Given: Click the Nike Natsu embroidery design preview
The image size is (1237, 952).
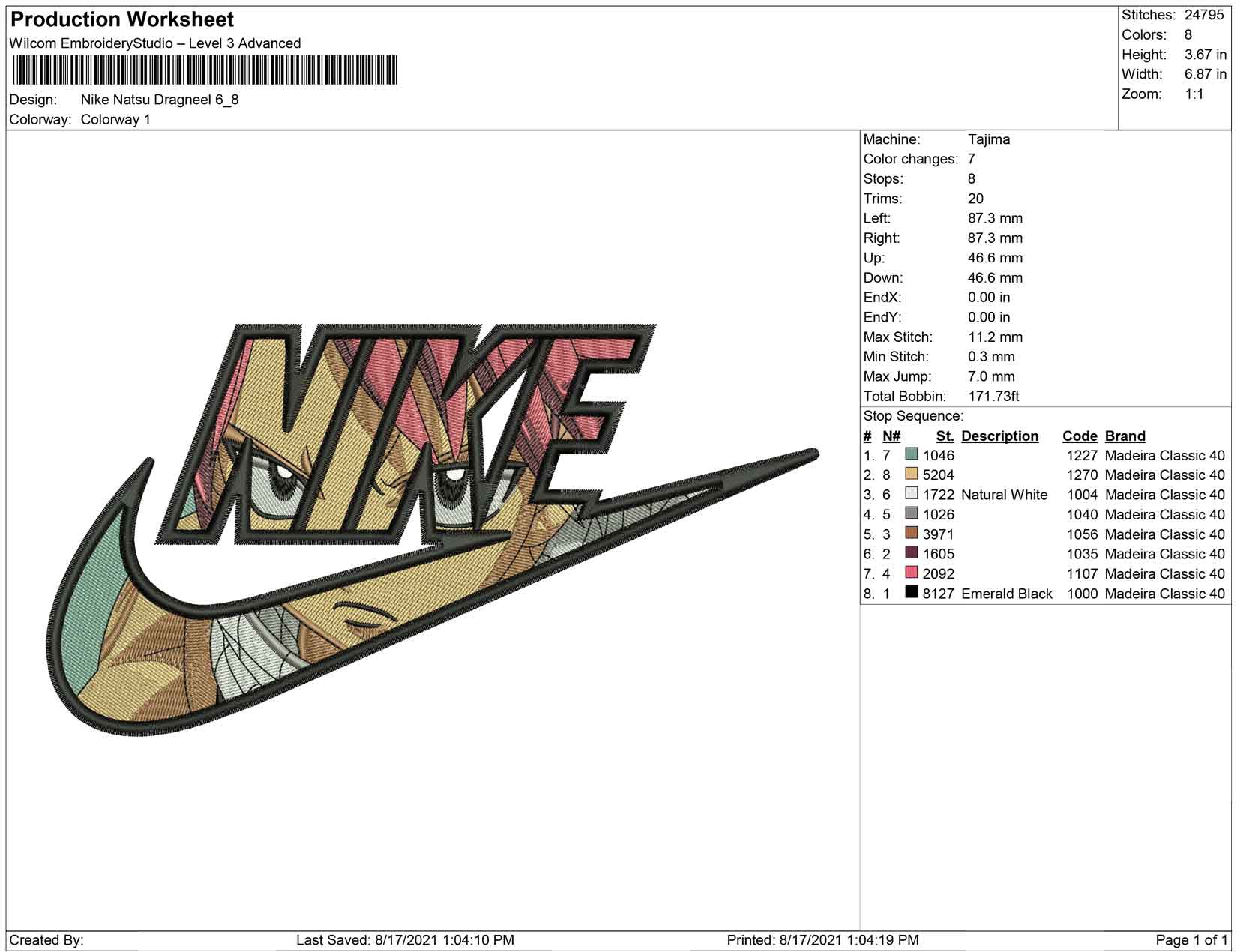Looking at the screenshot, I should [433, 529].
